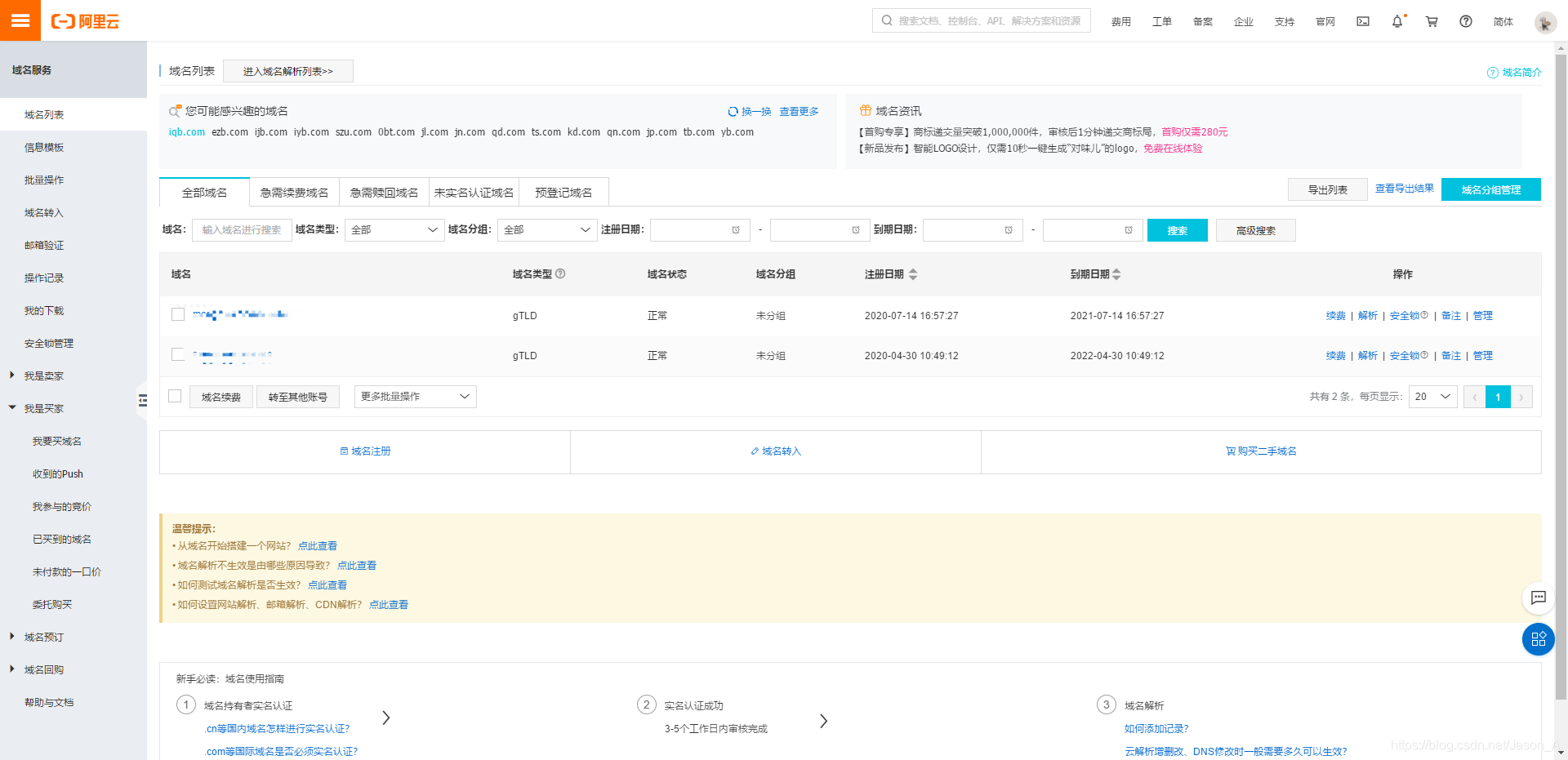The image size is (1568, 760).
Task: Click the step 1 arrow in guide
Action: 386,718
